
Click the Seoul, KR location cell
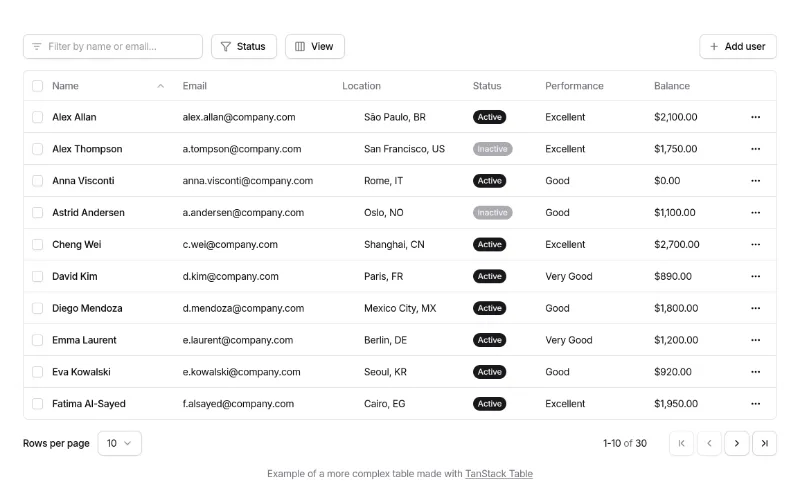[385, 372]
